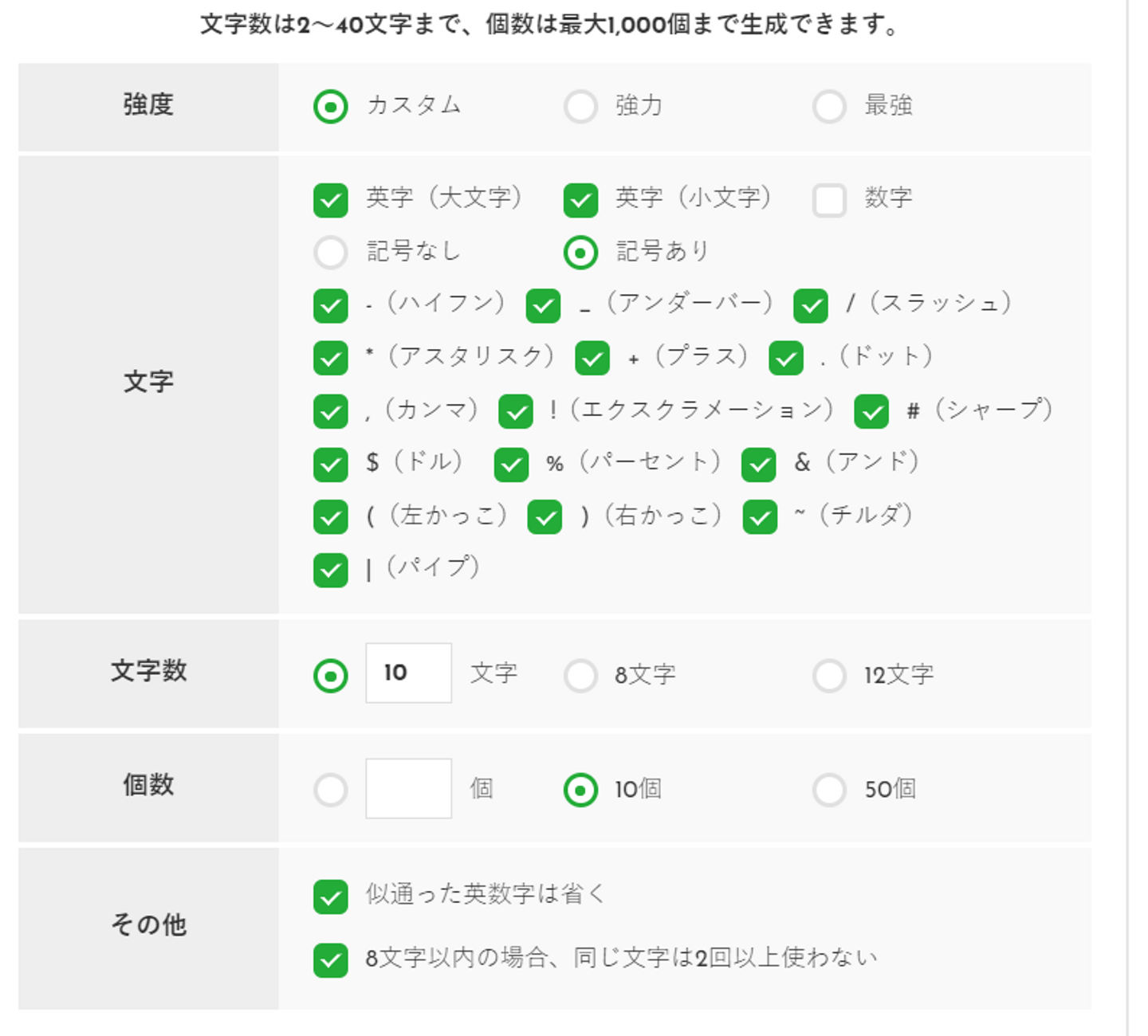Uncheck the 英字（大文字） uppercase checkbox
Image resolution: width=1148 pixels, height=1036 pixels.
[x=331, y=200]
